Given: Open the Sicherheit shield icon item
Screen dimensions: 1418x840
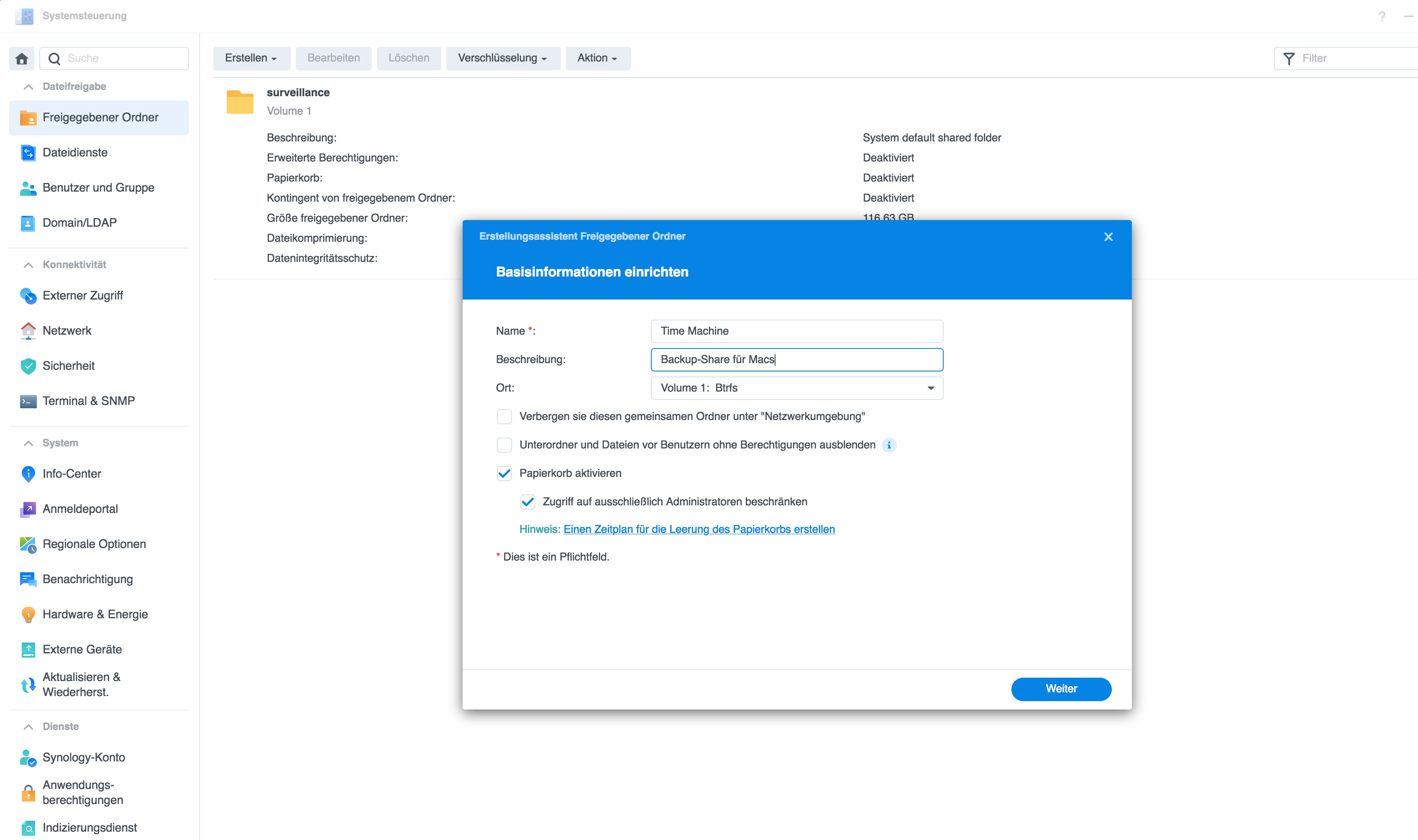Looking at the screenshot, I should (28, 366).
